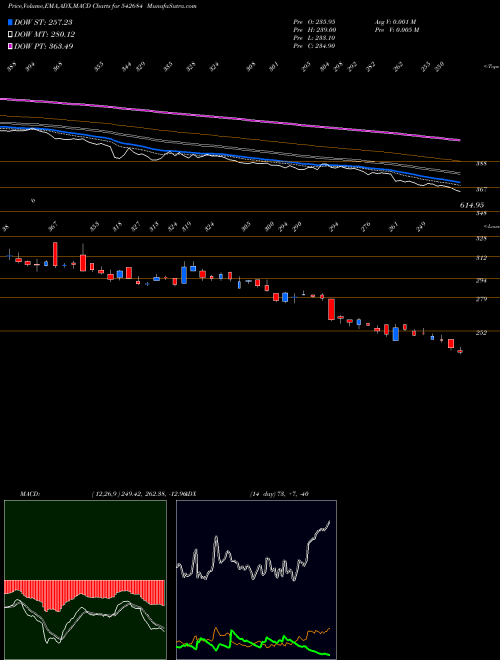
Task: Click the 'Avg V: 0.001 M' volume text
Action: click(x=395, y=21)
